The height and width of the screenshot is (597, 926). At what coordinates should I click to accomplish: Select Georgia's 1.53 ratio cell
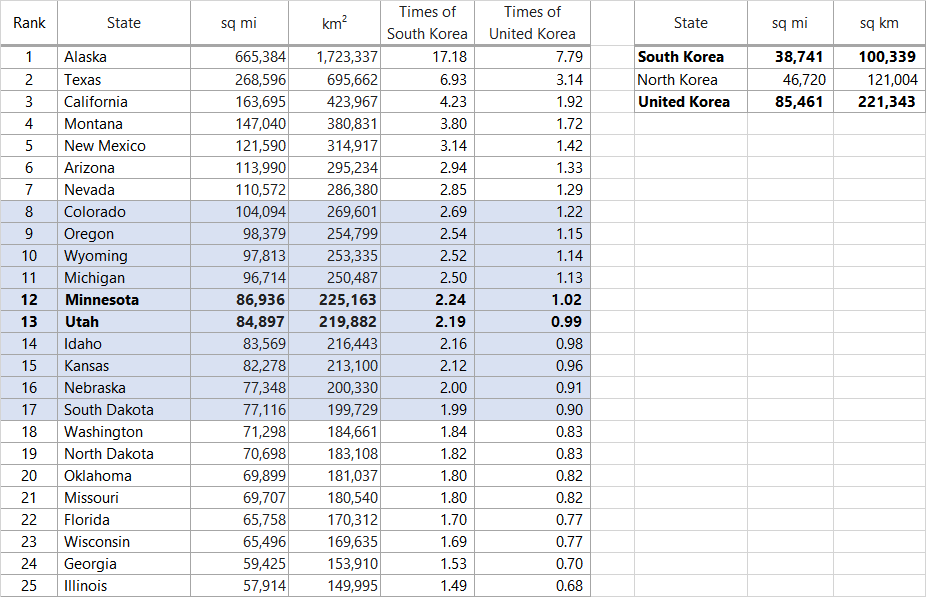[x=427, y=564]
